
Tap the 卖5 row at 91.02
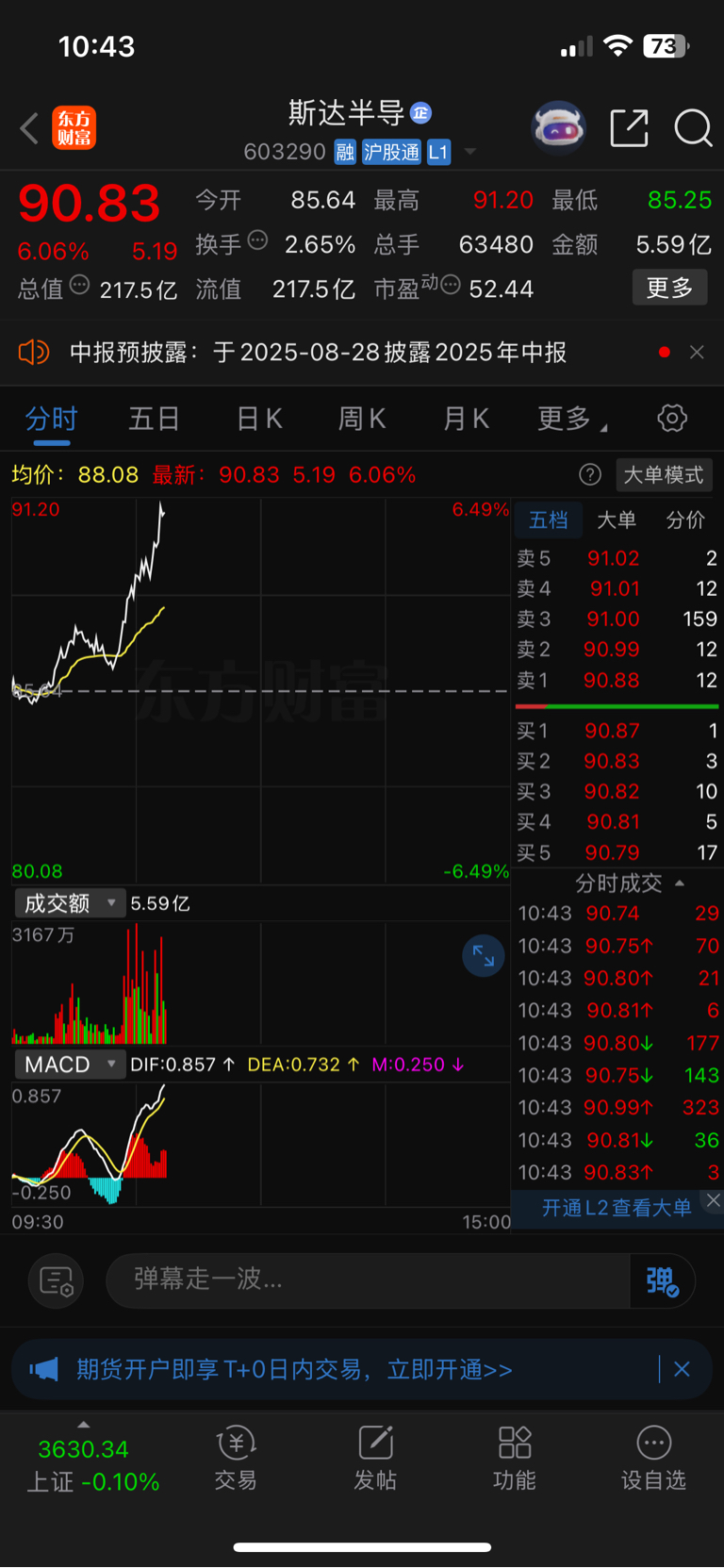(617, 558)
